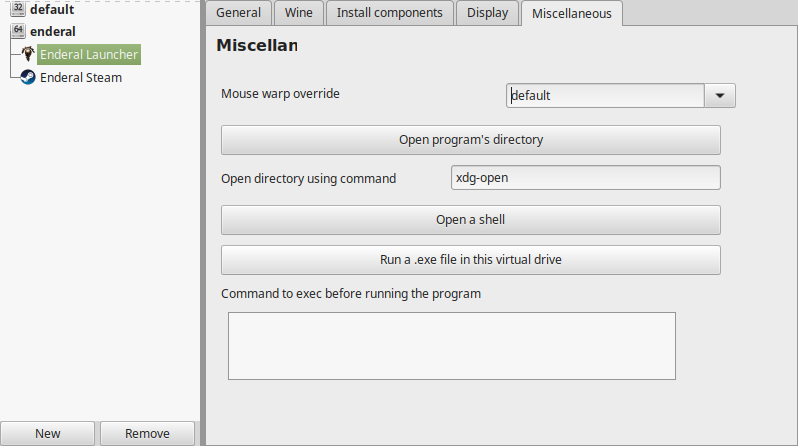Switch to the General tab

(238, 13)
